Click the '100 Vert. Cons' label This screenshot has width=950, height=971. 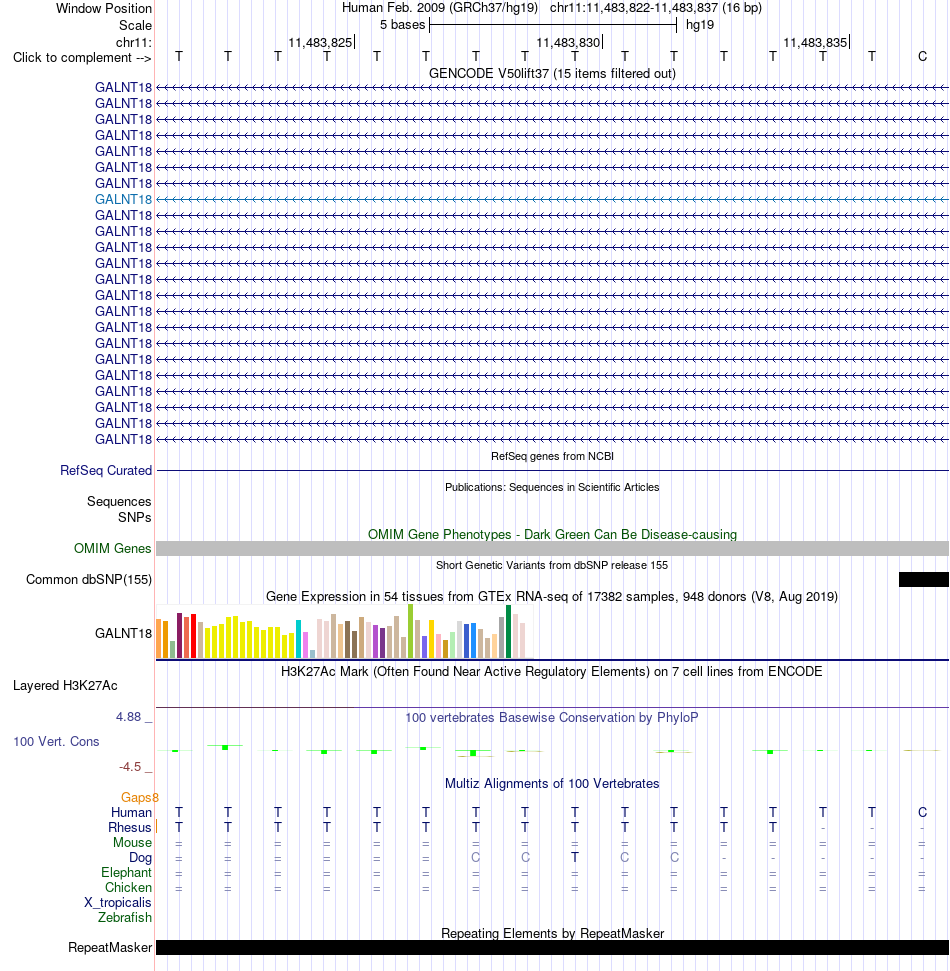click(x=56, y=742)
